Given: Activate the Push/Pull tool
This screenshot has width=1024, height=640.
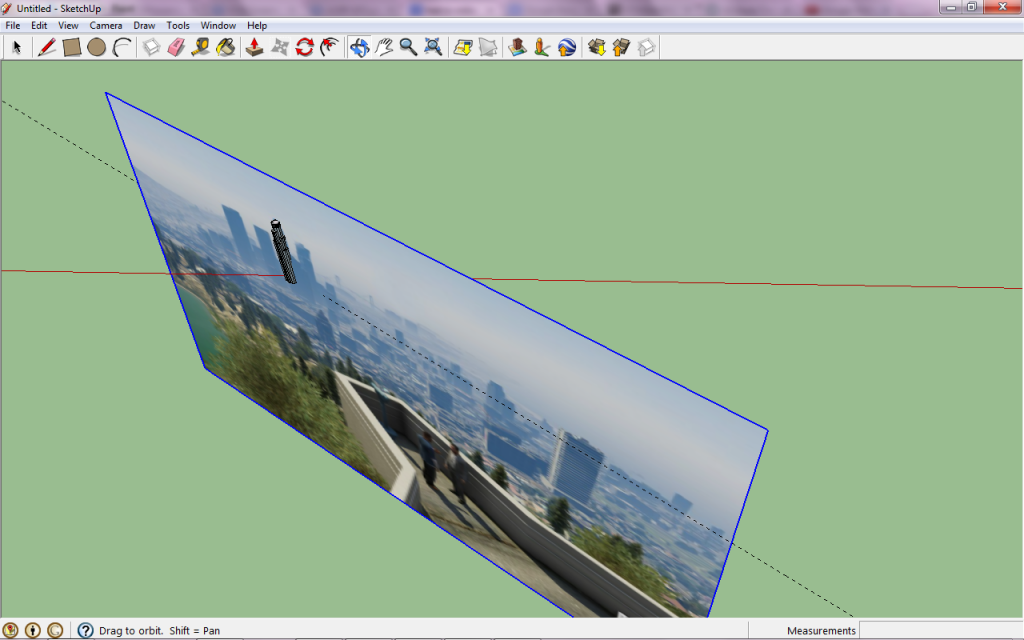Looking at the screenshot, I should pyautogui.click(x=254, y=47).
